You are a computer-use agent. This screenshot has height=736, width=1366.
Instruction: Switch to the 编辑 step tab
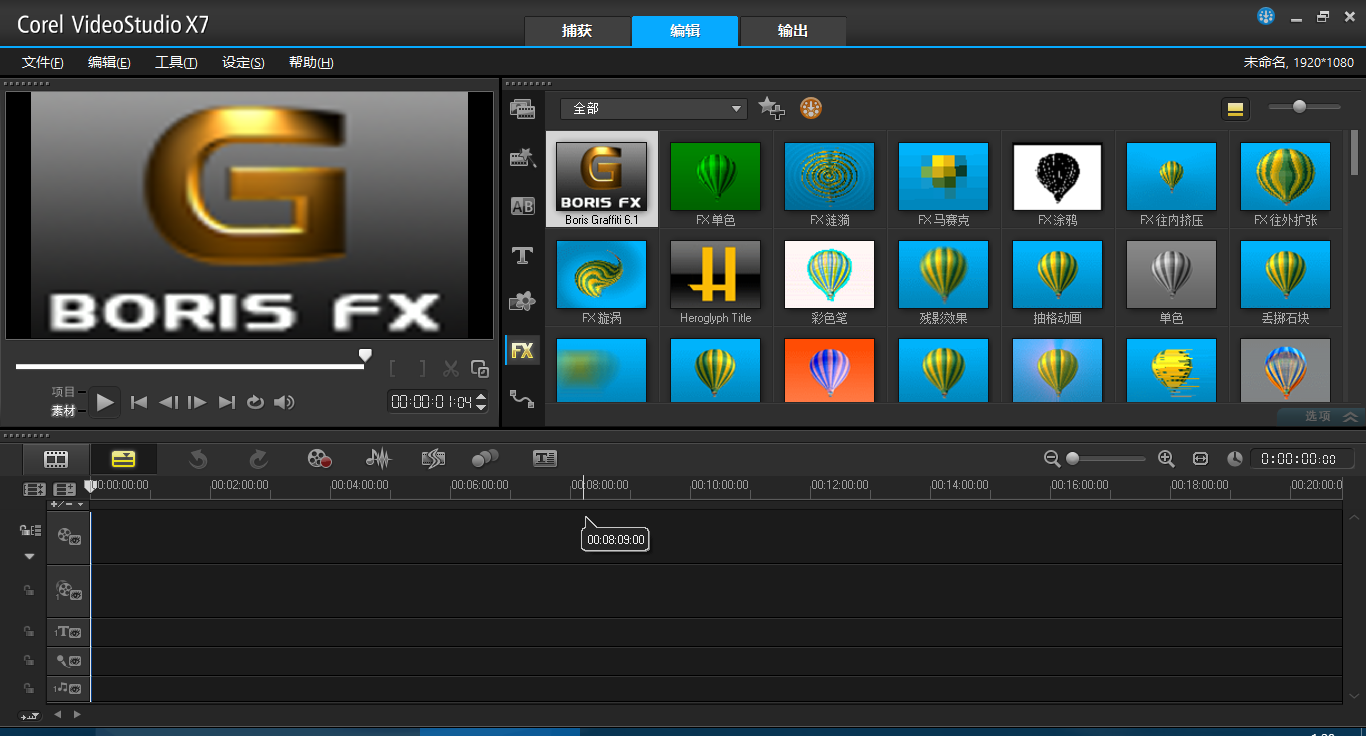tap(685, 31)
